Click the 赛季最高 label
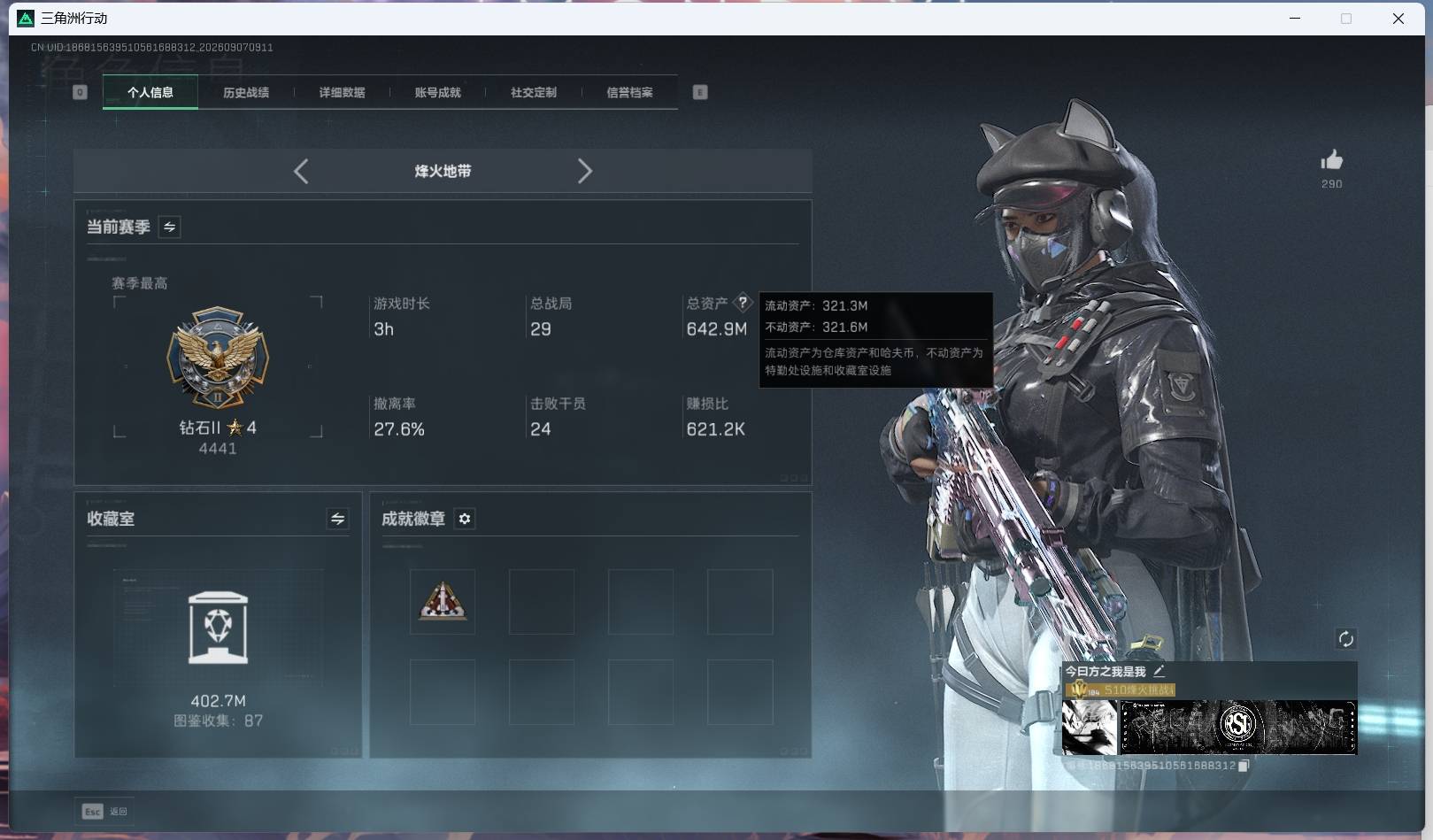The image size is (1433, 840). (140, 283)
